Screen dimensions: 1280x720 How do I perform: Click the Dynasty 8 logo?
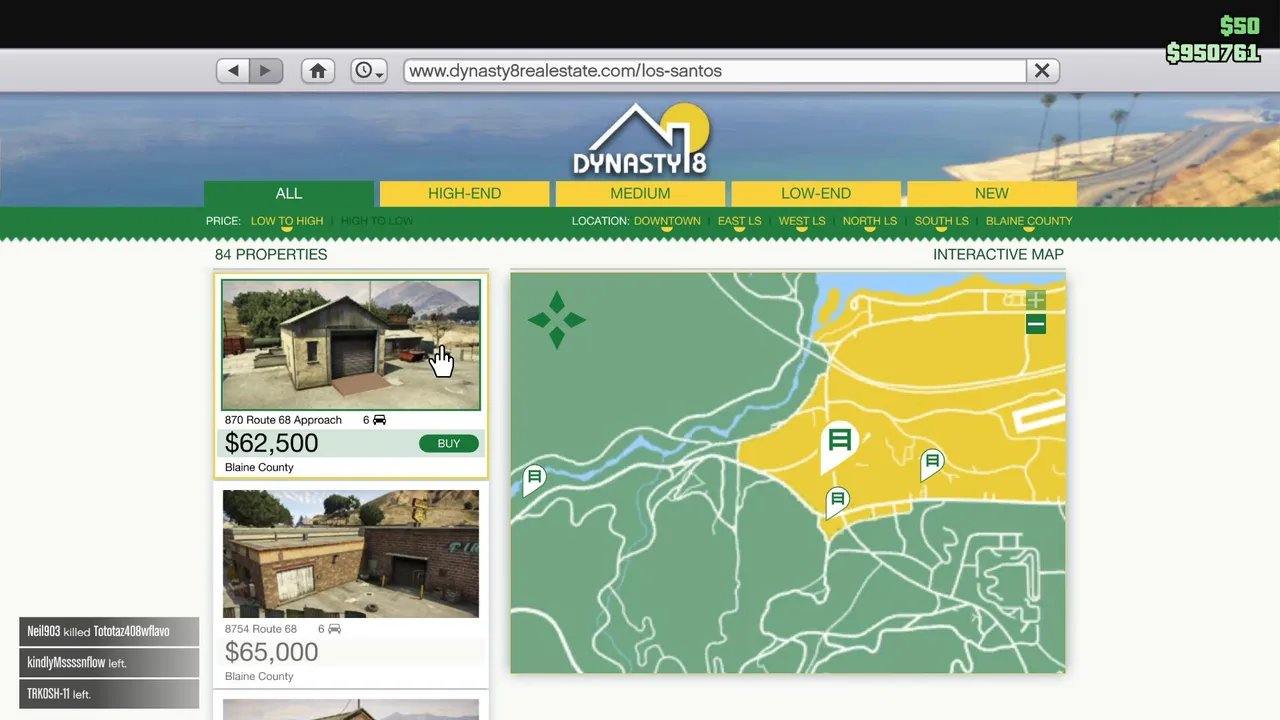tap(640, 141)
